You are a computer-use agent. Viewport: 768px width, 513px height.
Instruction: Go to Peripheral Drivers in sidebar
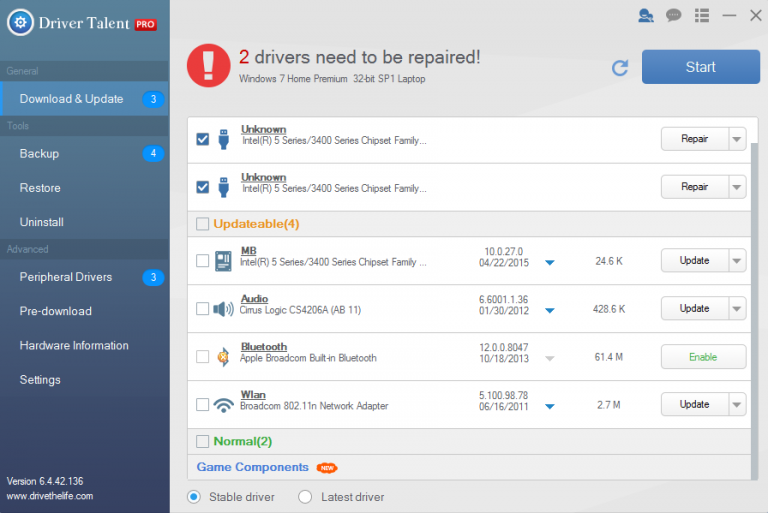tap(66, 277)
